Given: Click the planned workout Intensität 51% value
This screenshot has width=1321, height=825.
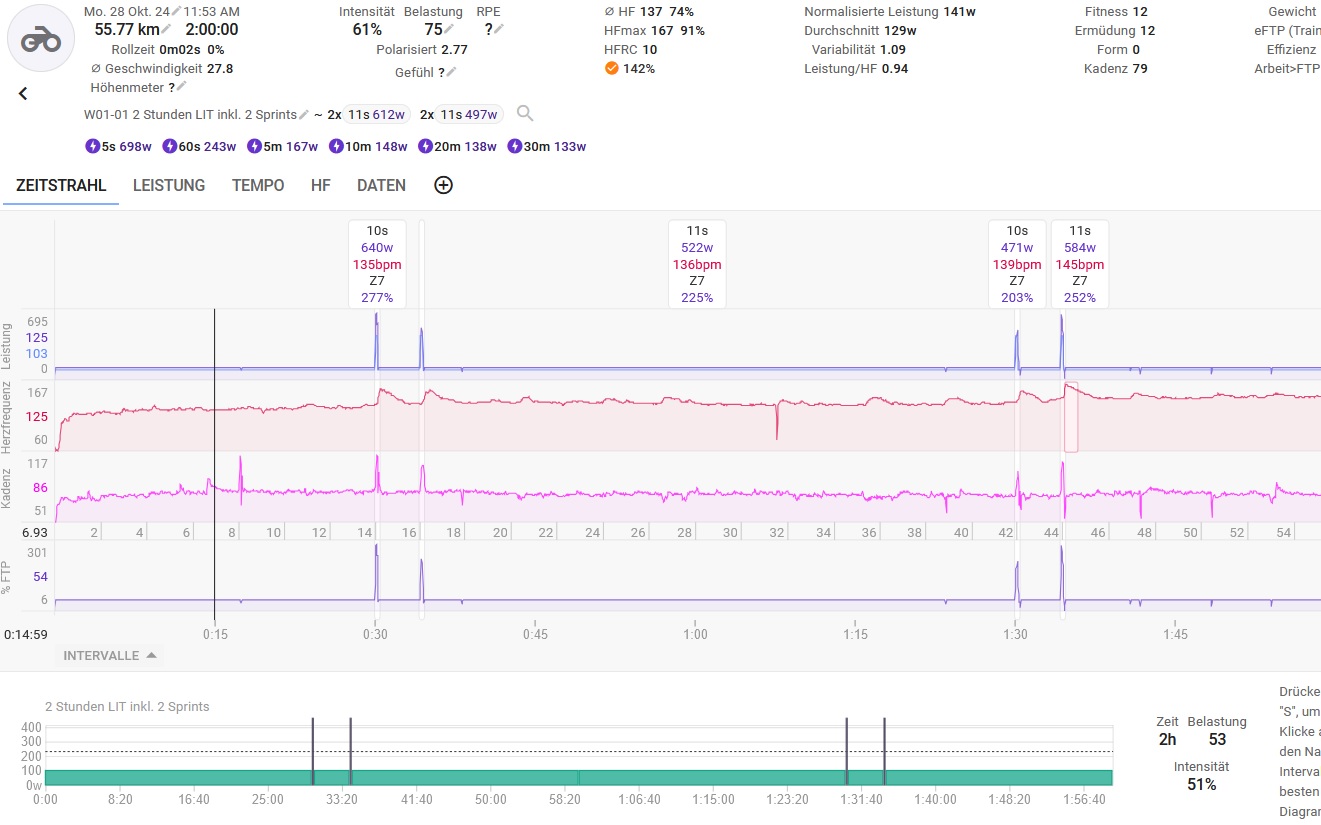Looking at the screenshot, I should (1201, 785).
